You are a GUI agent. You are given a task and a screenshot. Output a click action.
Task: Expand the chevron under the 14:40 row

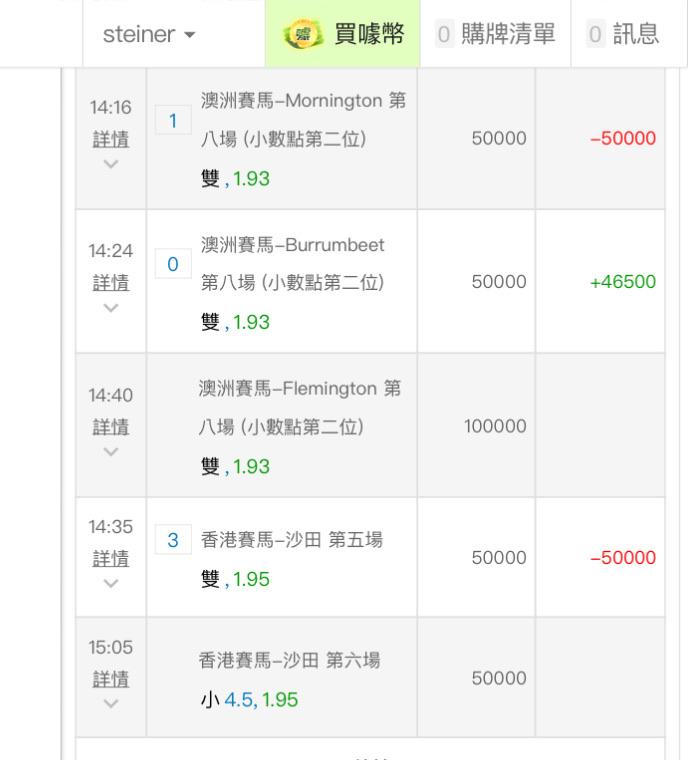(x=111, y=450)
